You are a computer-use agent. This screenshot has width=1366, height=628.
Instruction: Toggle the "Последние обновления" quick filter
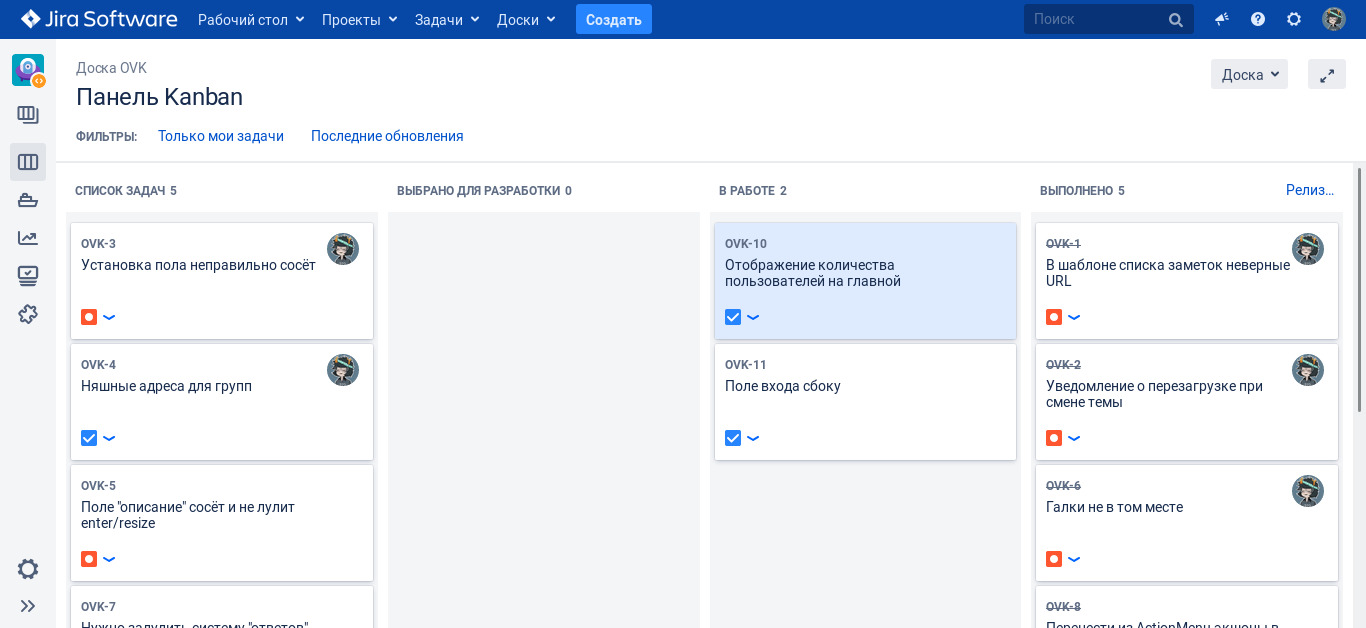point(387,136)
